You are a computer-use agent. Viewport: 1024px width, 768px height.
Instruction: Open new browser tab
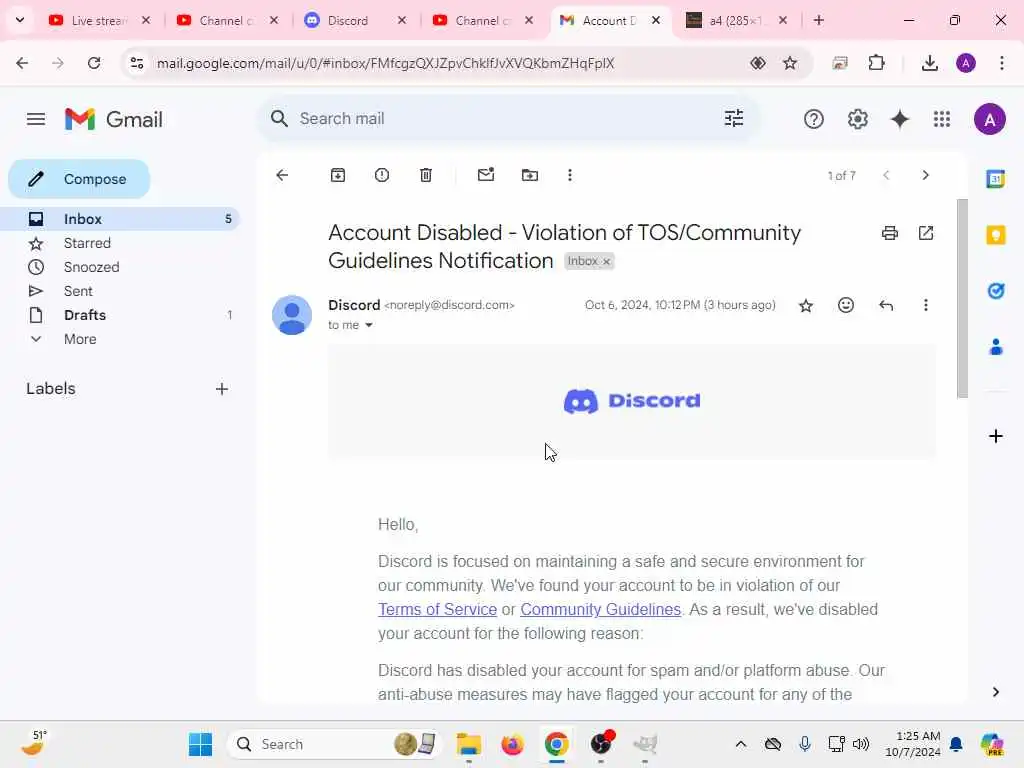coord(818,20)
